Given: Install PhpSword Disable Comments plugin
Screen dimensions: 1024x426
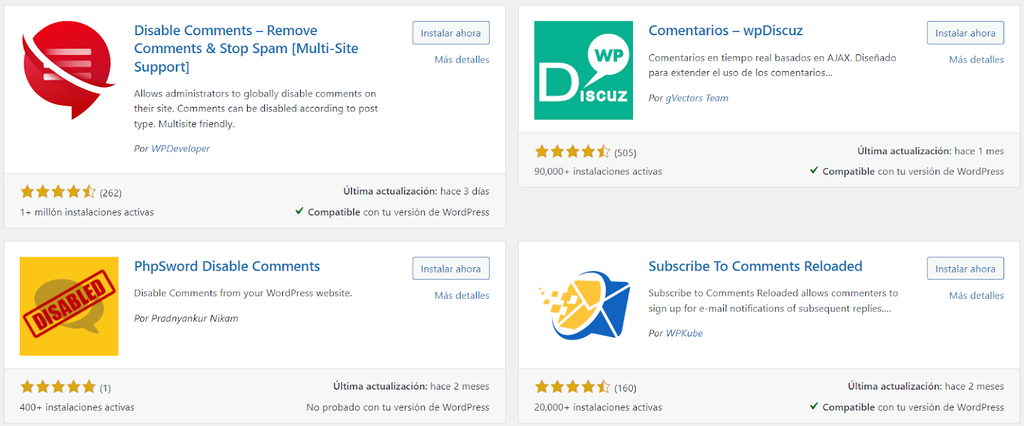Looking at the screenshot, I should point(451,268).
